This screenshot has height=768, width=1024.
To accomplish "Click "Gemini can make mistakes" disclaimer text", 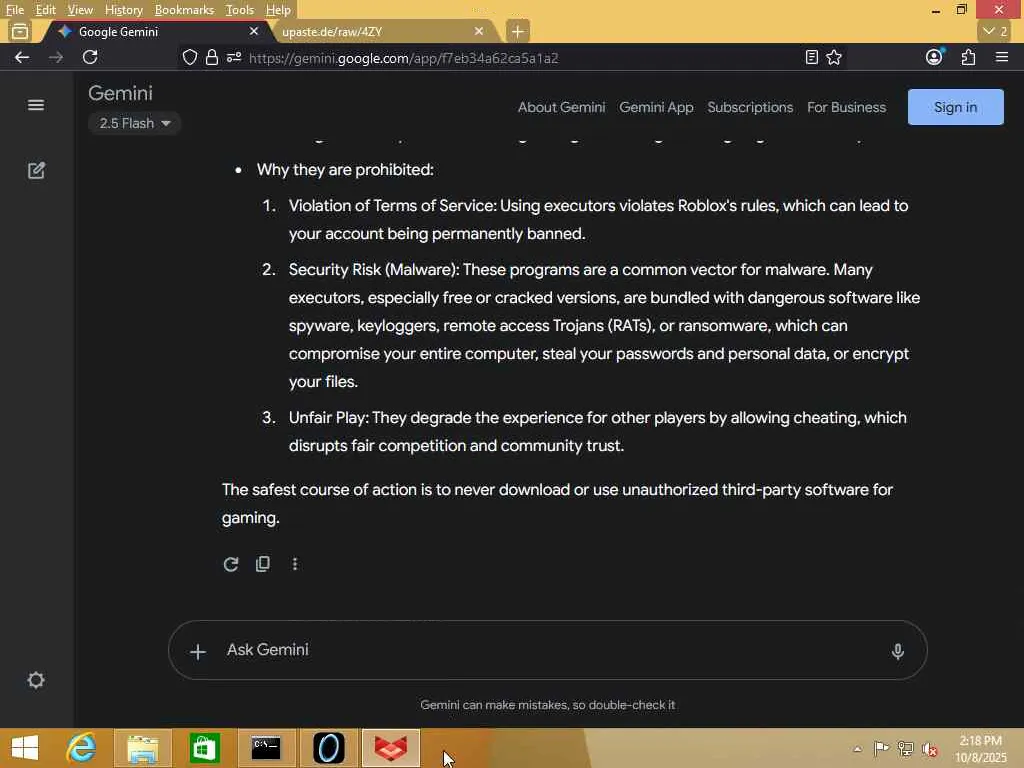I will coord(547,705).
